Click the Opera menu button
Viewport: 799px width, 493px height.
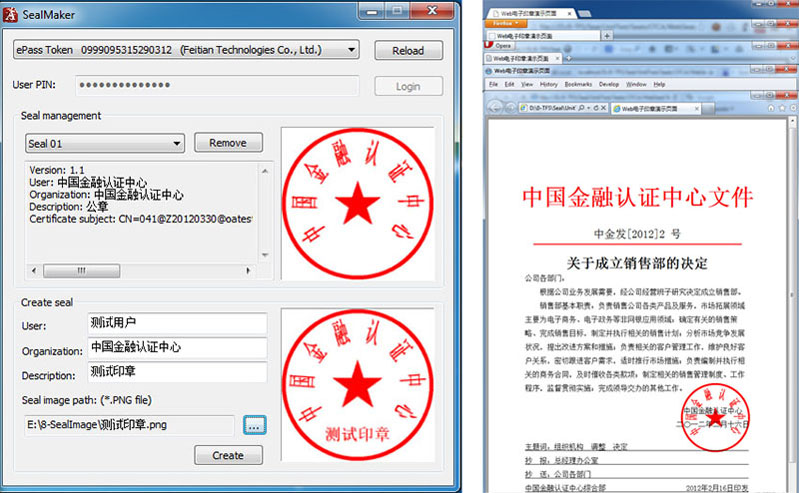pyautogui.click(x=499, y=45)
